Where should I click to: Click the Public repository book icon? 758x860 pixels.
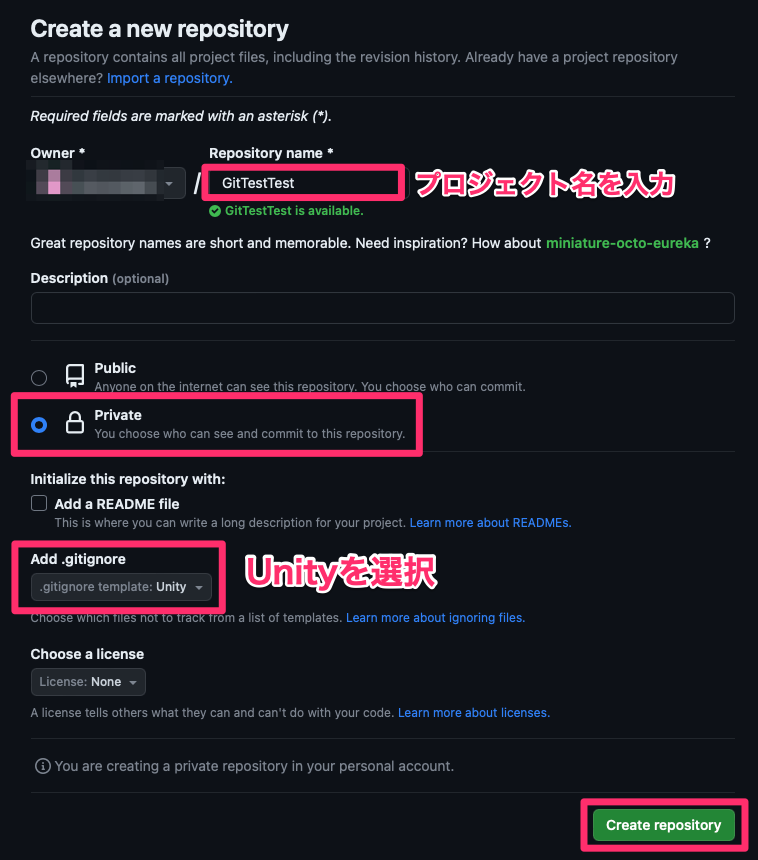coord(75,376)
